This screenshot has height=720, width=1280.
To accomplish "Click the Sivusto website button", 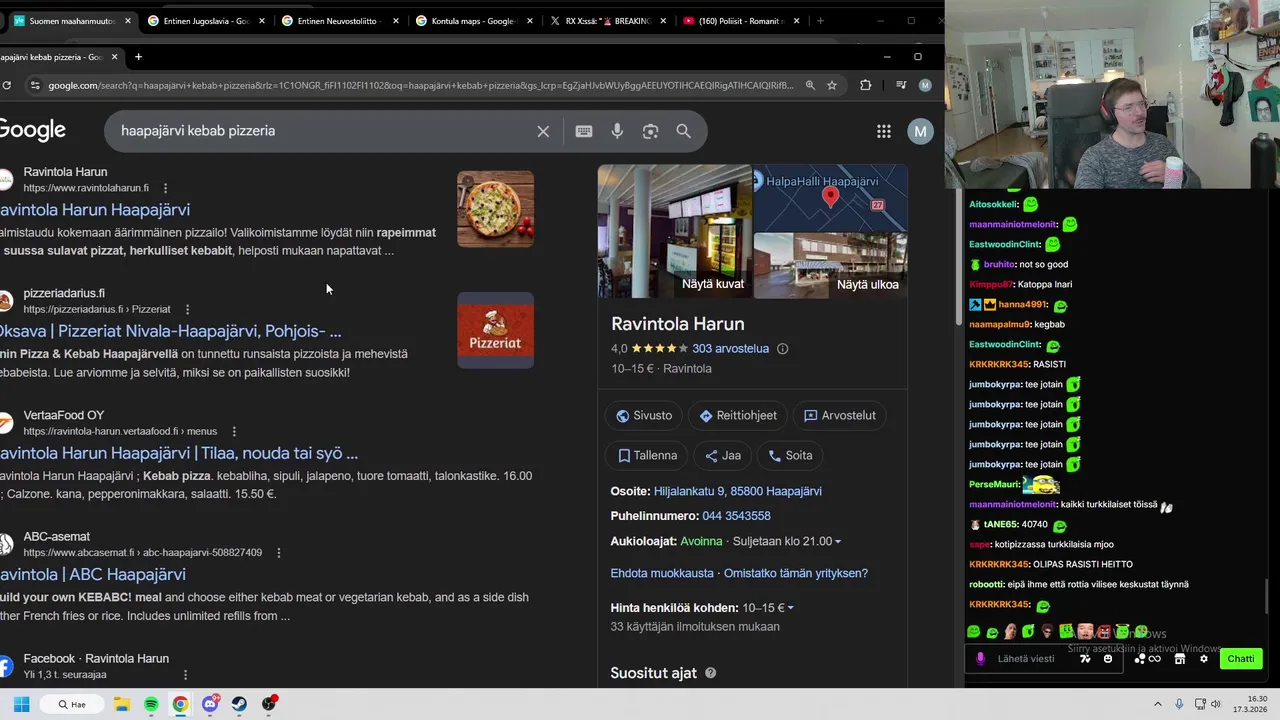I will (x=644, y=416).
